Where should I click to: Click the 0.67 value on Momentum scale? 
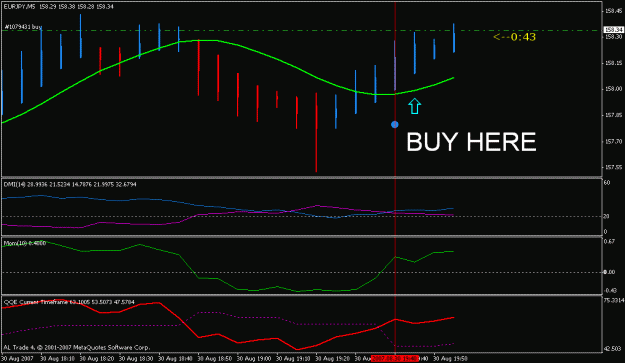(x=610, y=241)
